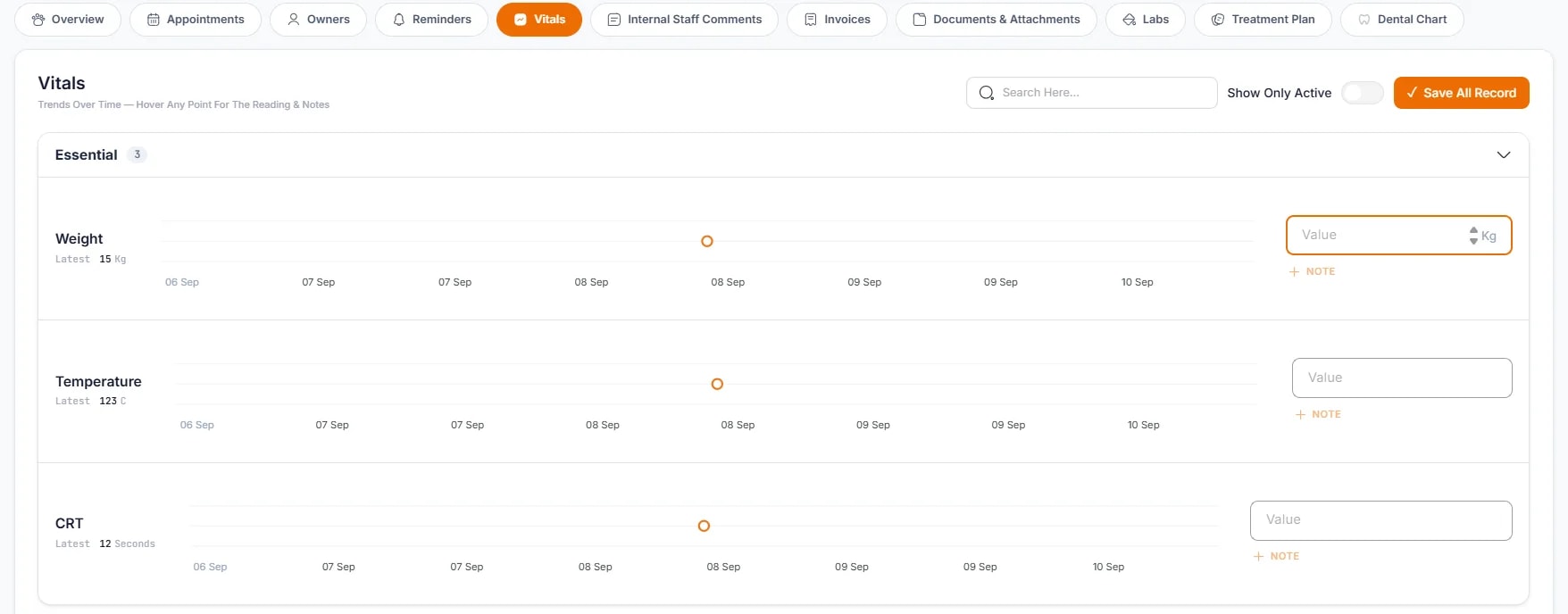Add a note for CRT
This screenshot has height=614, width=1568.
tap(1276, 556)
